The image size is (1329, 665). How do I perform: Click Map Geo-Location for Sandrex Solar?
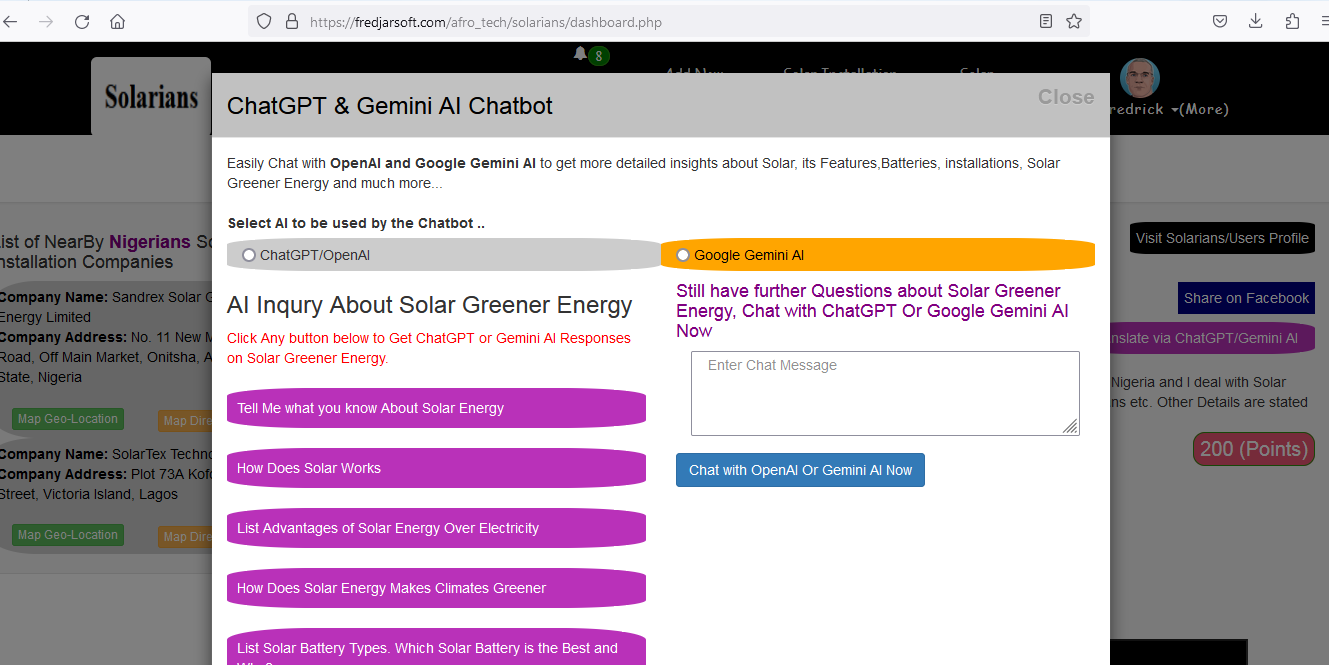coord(68,419)
